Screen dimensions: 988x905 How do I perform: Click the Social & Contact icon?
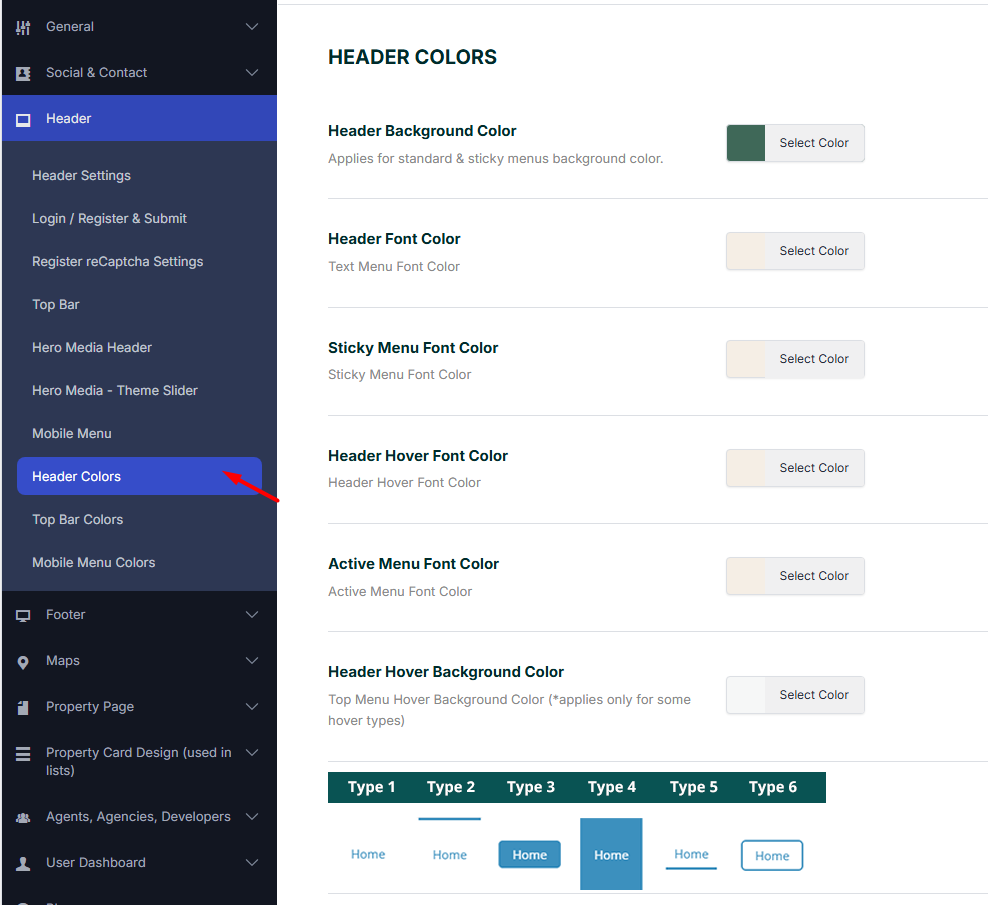click(x=23, y=73)
